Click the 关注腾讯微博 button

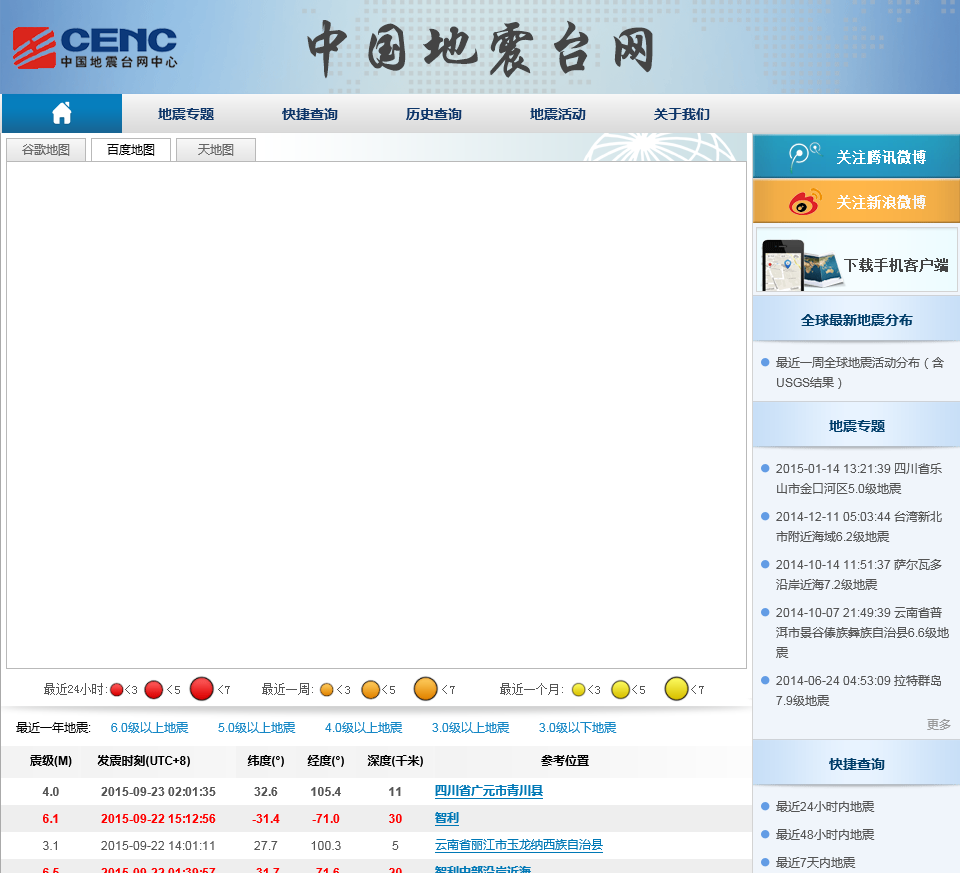[856, 157]
